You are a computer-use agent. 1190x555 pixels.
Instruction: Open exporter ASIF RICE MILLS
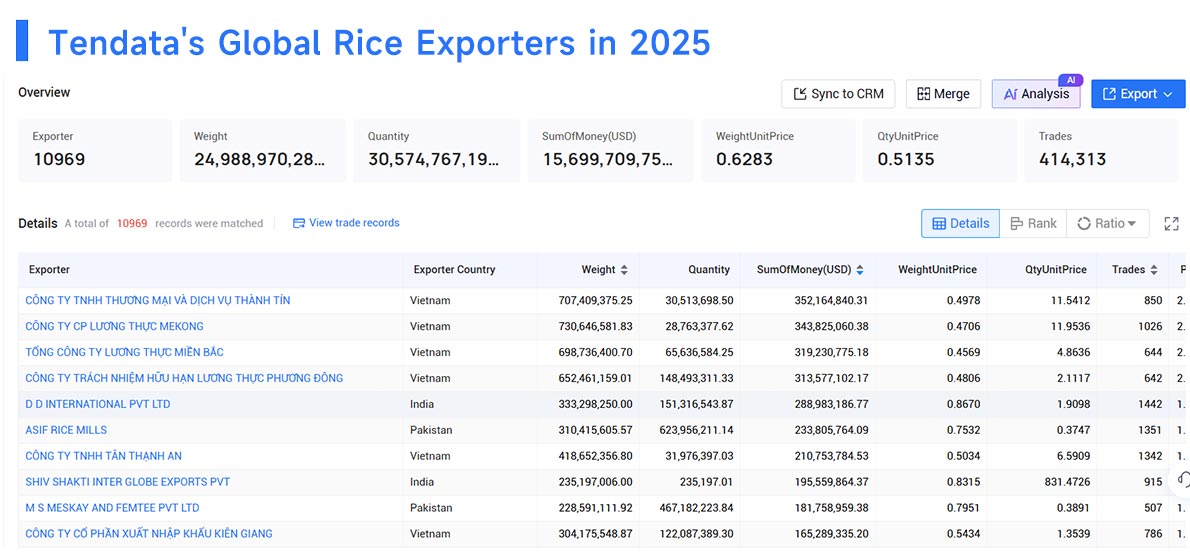click(x=66, y=430)
